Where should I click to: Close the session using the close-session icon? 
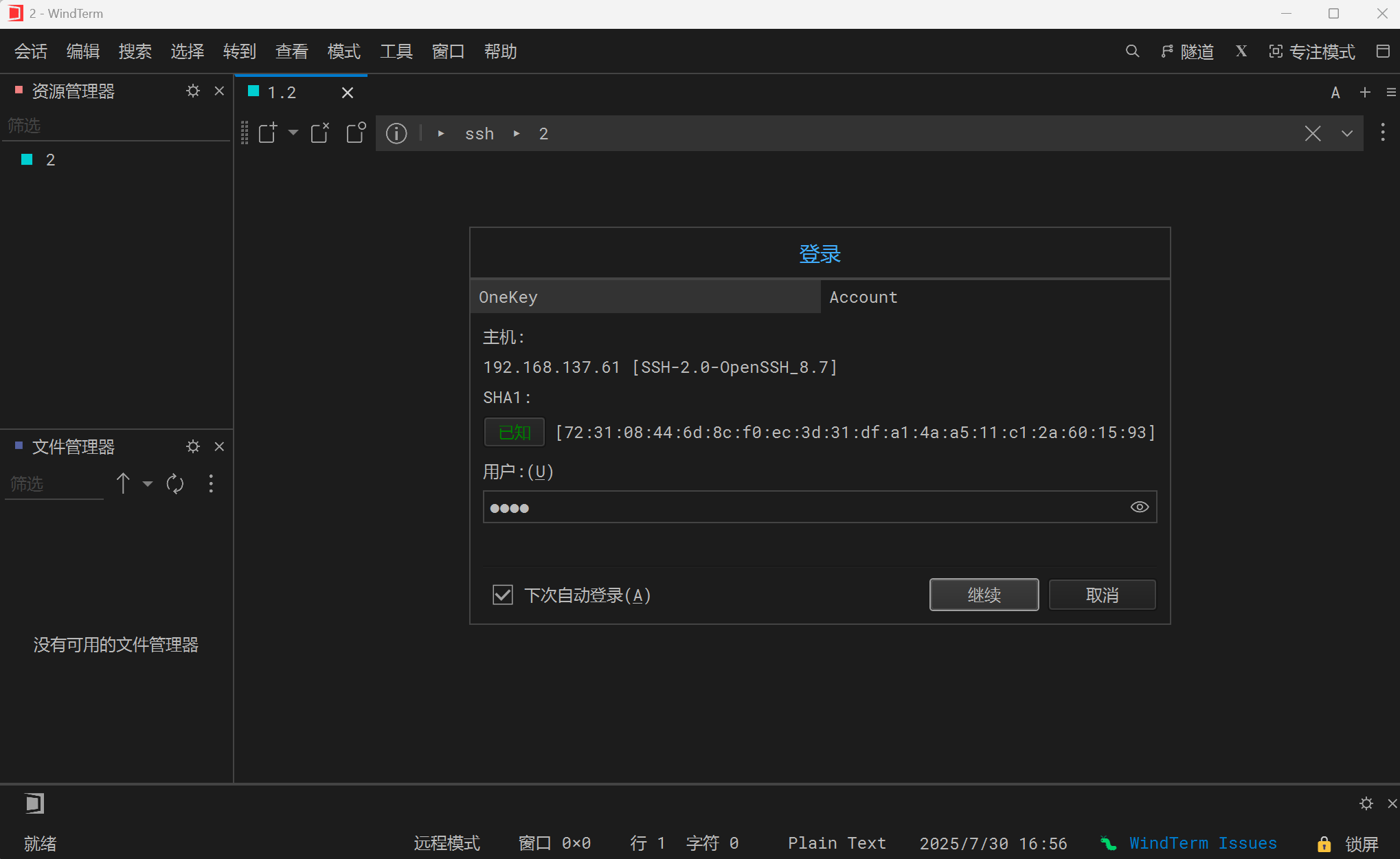(320, 133)
